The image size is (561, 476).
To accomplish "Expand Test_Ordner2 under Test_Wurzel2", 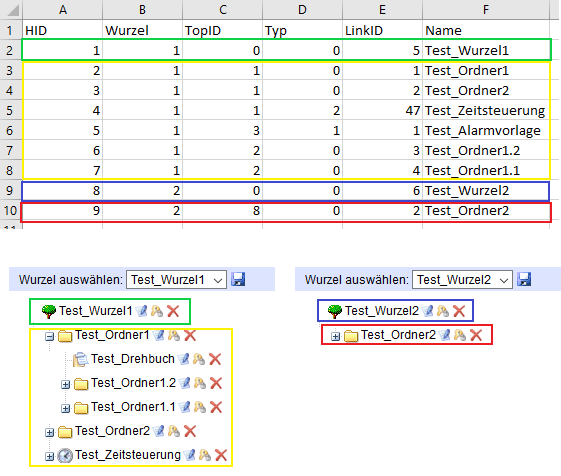I will click(335, 336).
